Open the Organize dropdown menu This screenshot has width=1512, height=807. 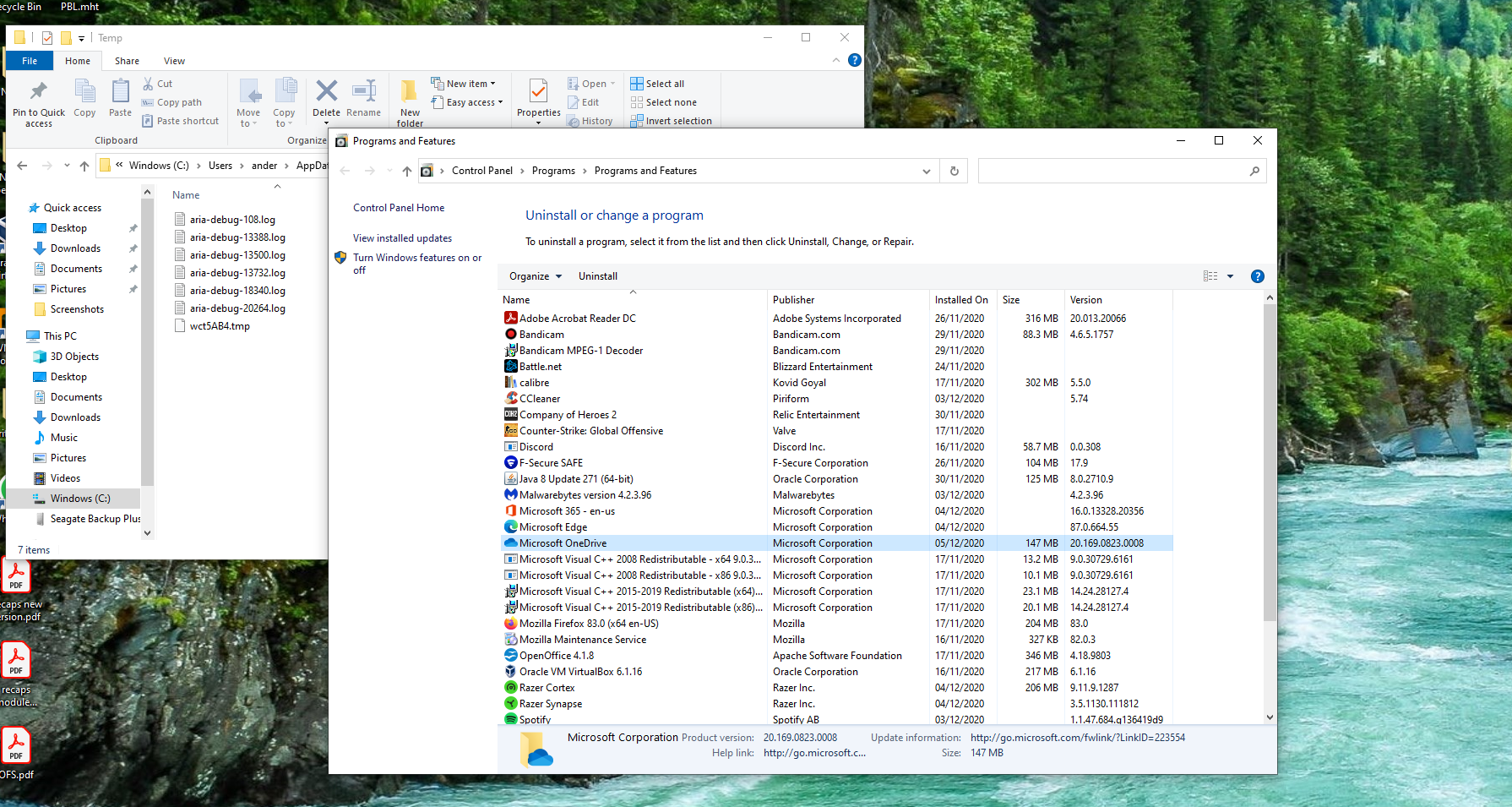[536, 276]
